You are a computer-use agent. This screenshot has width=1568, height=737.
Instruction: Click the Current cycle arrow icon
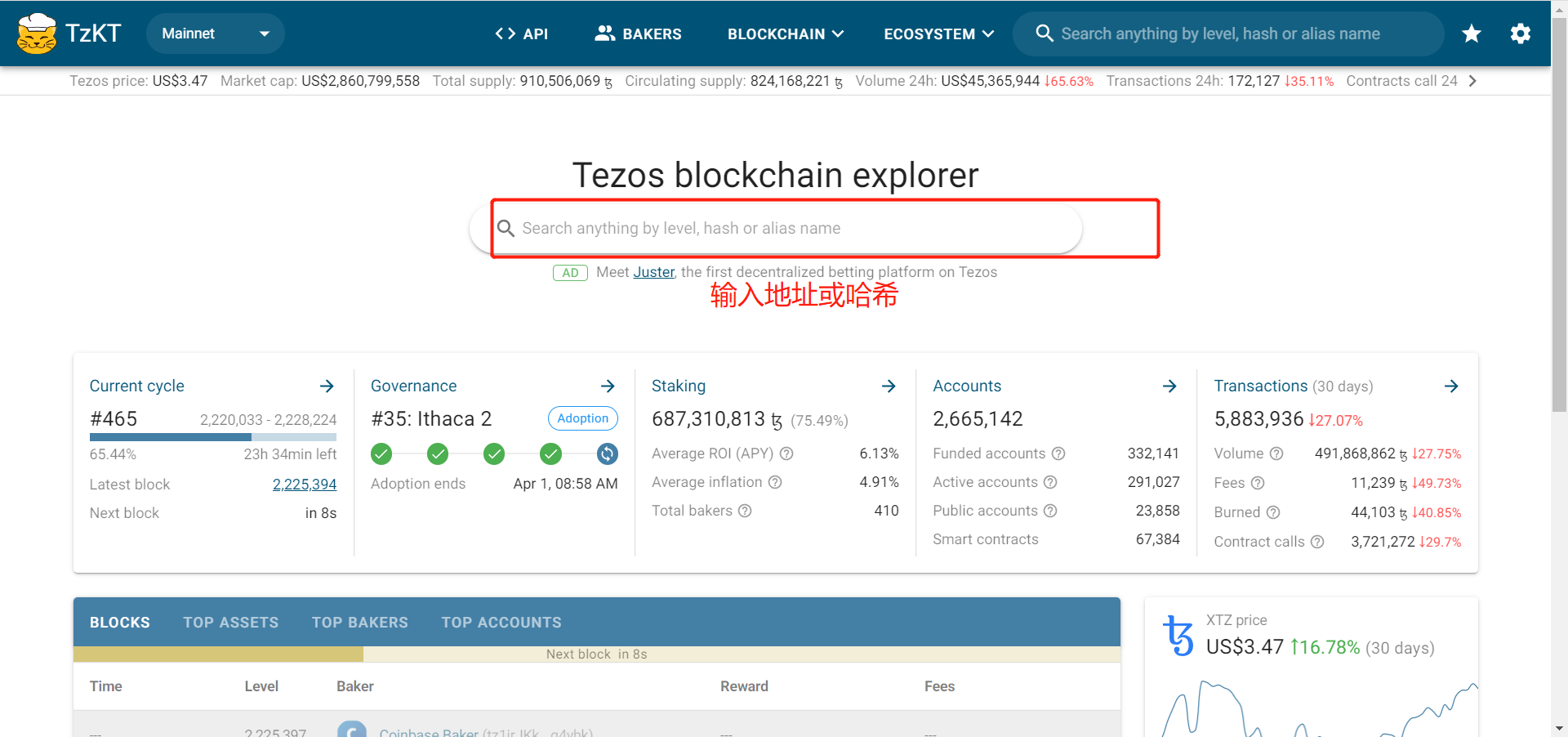(x=327, y=386)
